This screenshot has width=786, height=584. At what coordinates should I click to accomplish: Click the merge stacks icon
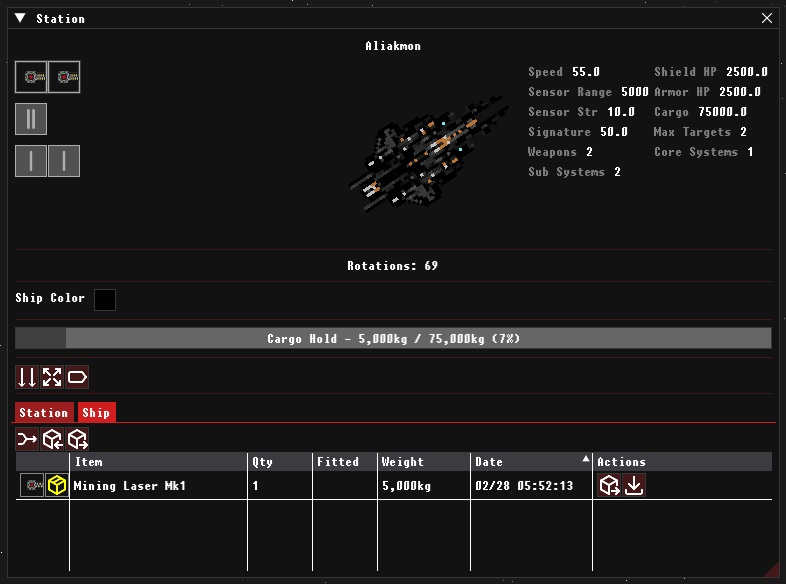pyautogui.click(x=27, y=440)
